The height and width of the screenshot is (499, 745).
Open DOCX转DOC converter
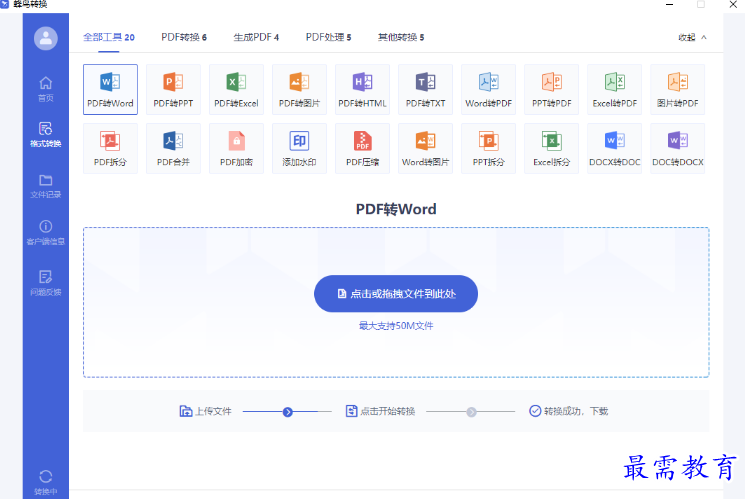(614, 148)
